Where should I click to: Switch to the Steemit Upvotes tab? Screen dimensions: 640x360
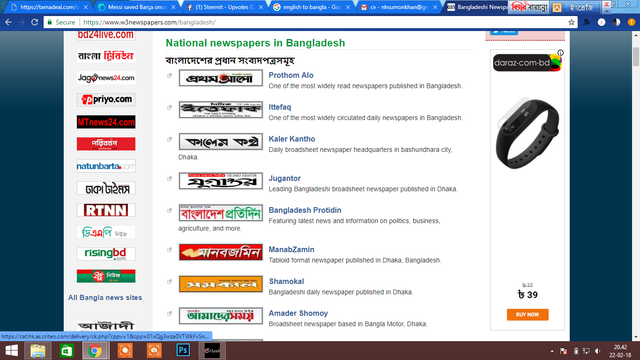pos(224,7)
